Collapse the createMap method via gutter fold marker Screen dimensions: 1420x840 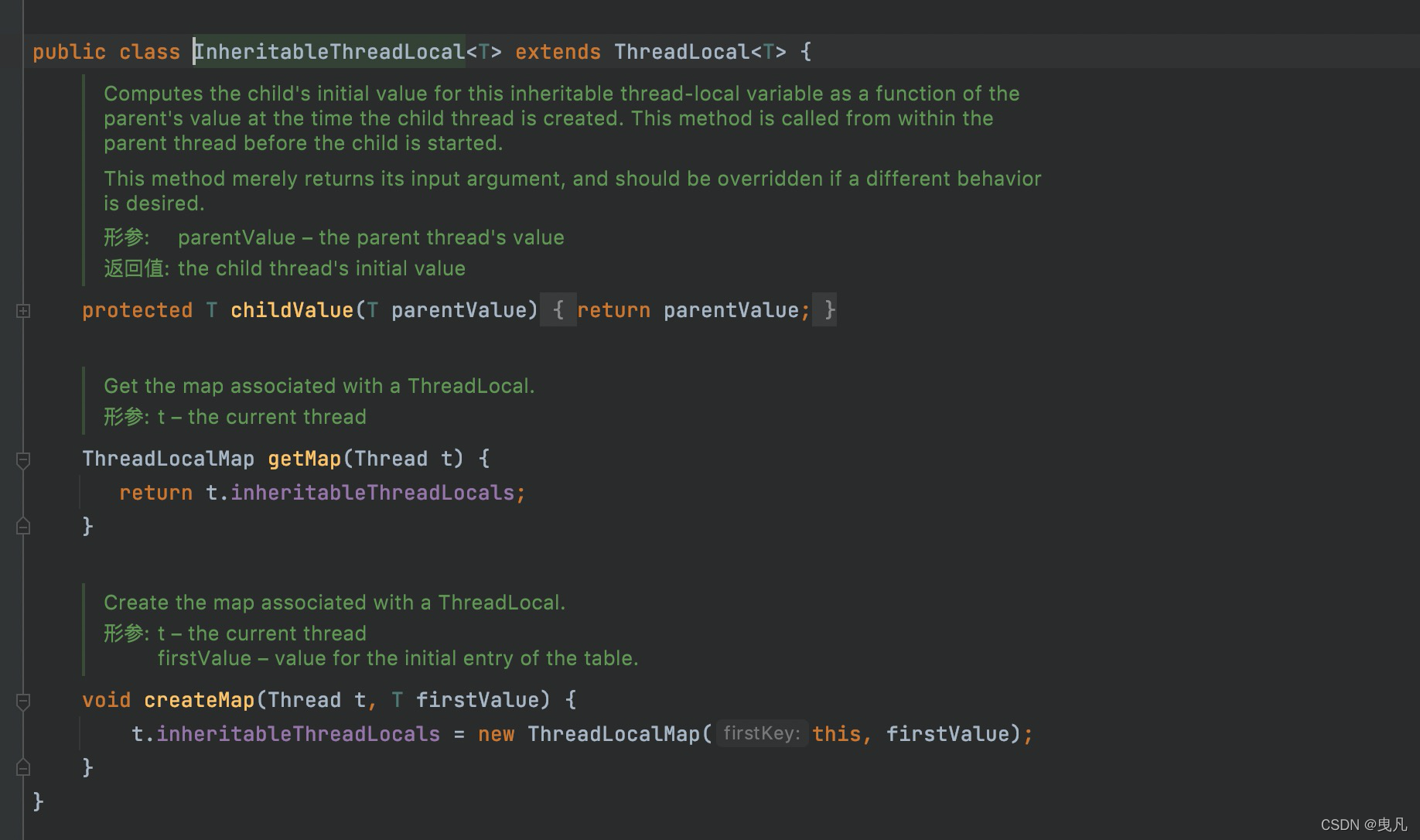(x=23, y=702)
